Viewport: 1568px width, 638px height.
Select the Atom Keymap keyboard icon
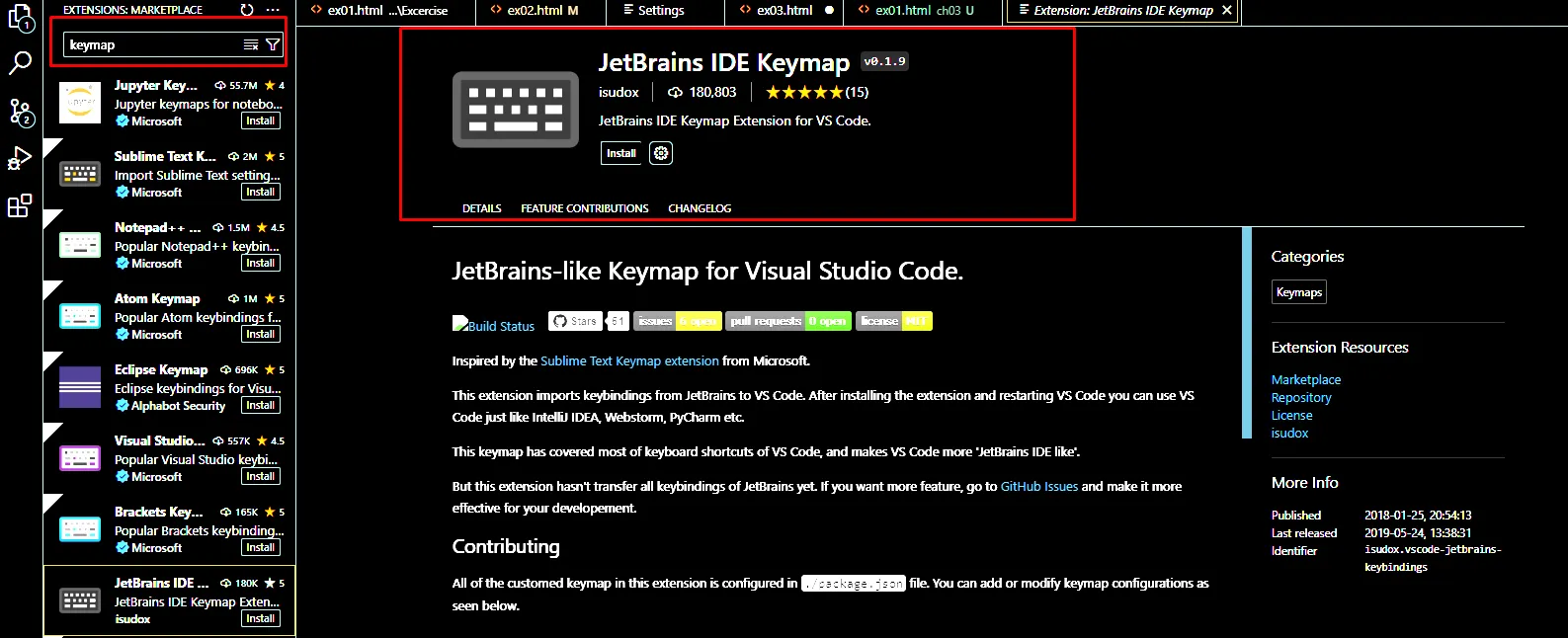point(80,316)
